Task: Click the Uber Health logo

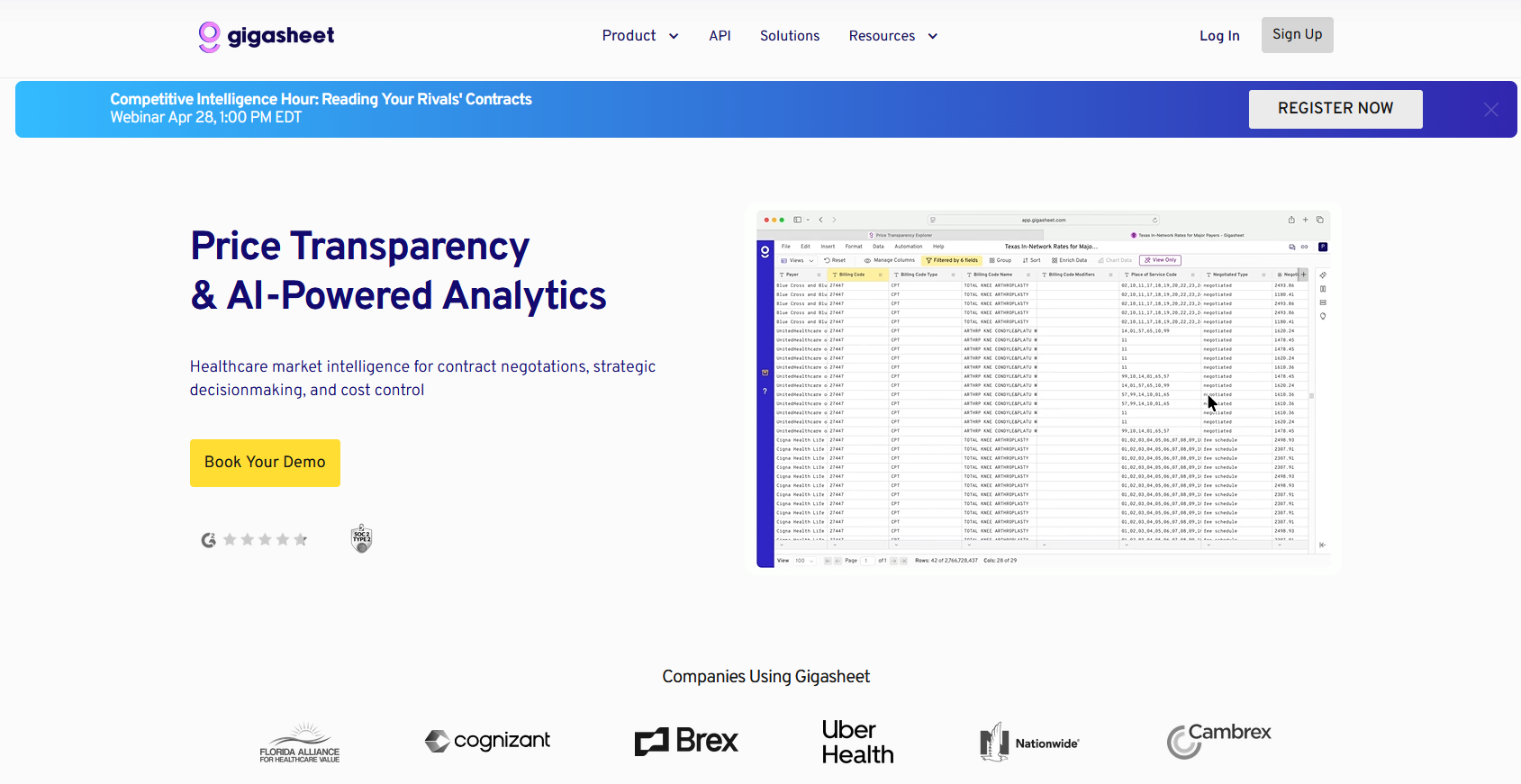Action: (x=857, y=742)
